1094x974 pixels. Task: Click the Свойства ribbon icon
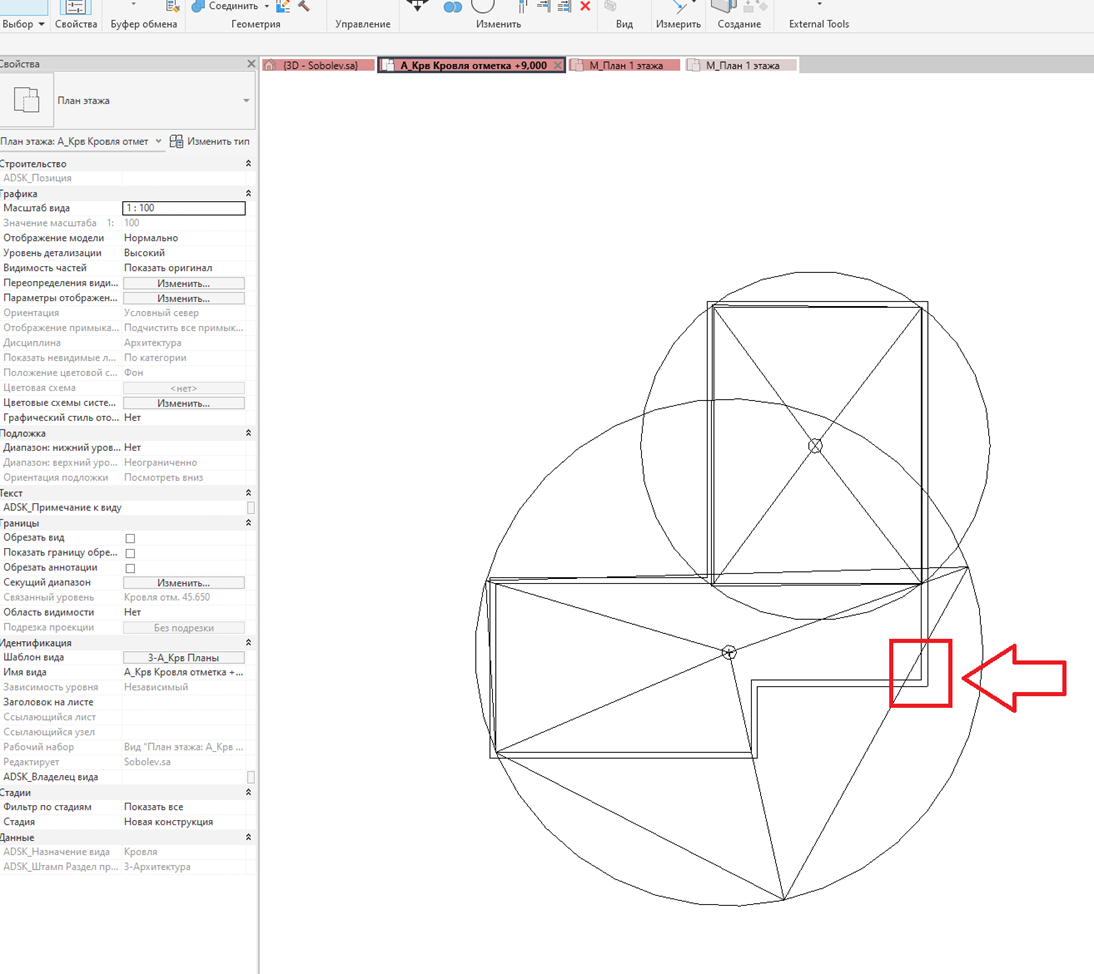coord(75,7)
